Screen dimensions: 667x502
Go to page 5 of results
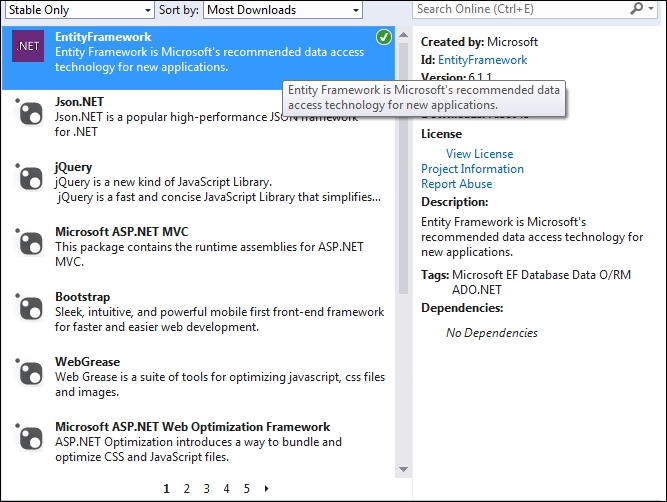(246, 489)
